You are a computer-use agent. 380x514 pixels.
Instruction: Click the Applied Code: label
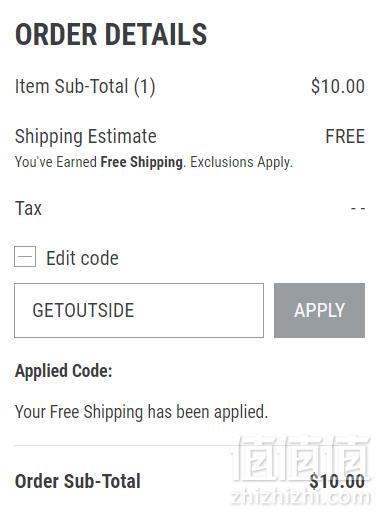(x=64, y=371)
